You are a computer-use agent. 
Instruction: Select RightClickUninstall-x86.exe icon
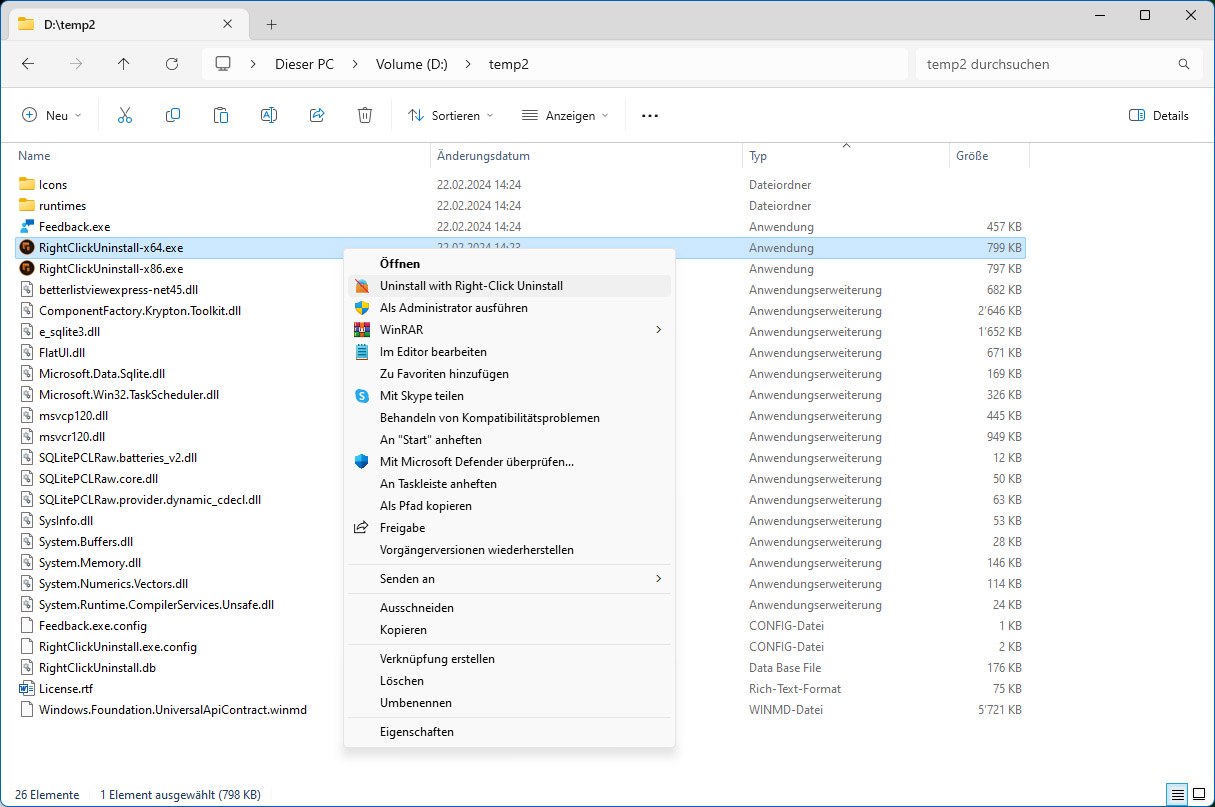(x=27, y=269)
